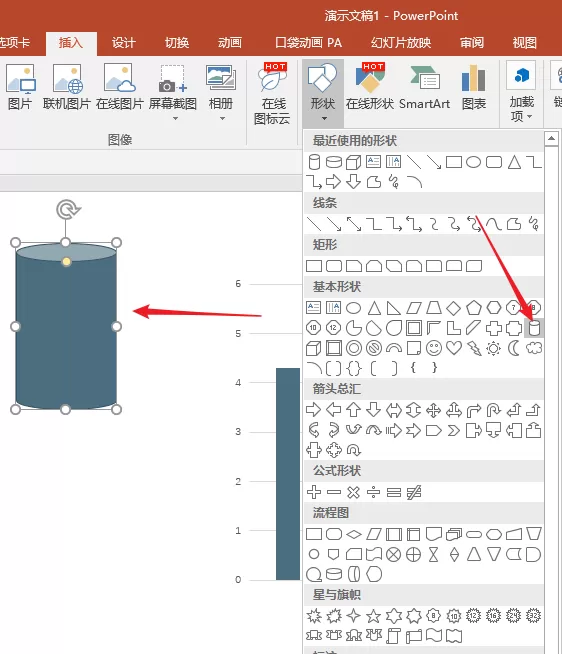
Task: Open the 幻灯片放映 tab
Action: [x=401, y=43]
